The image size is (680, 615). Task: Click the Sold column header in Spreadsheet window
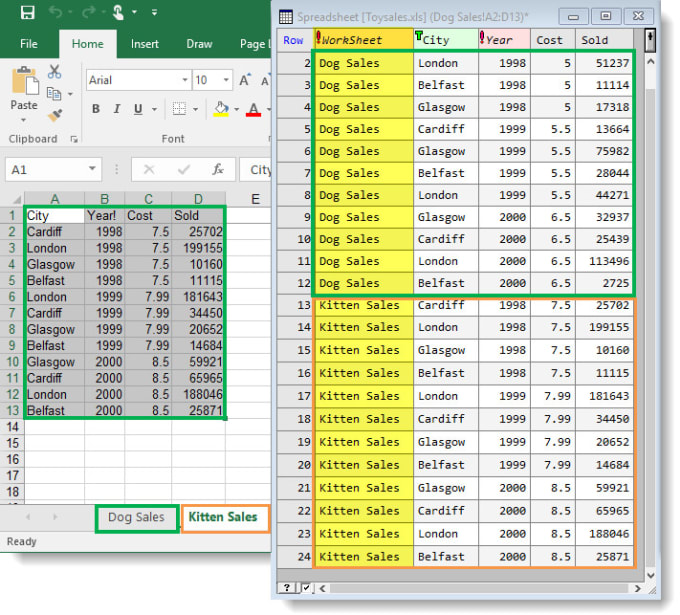click(x=605, y=40)
